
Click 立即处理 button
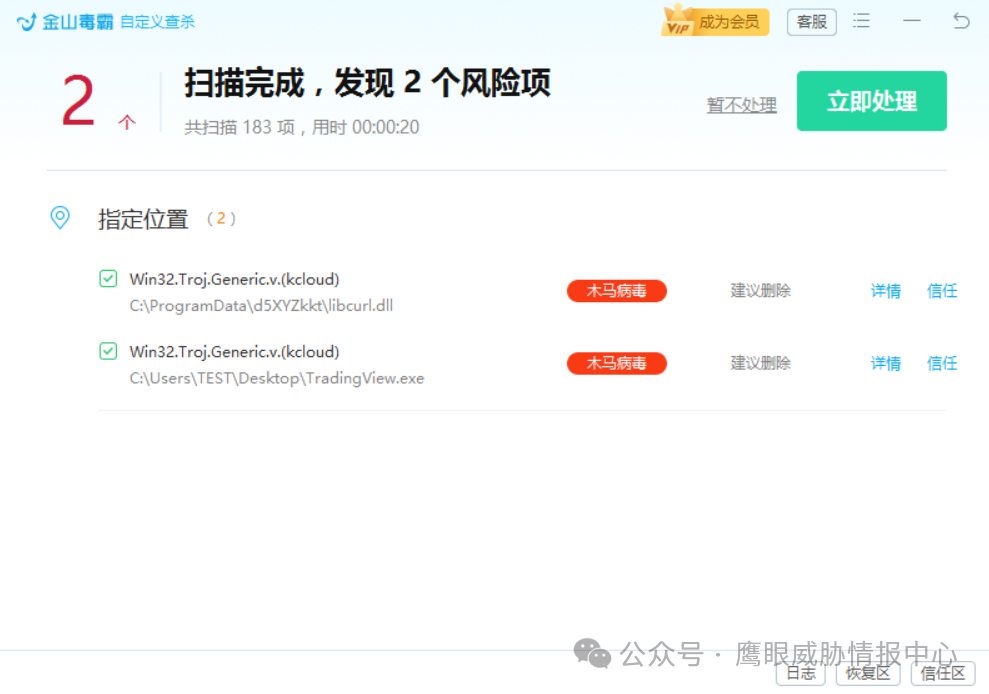871,101
